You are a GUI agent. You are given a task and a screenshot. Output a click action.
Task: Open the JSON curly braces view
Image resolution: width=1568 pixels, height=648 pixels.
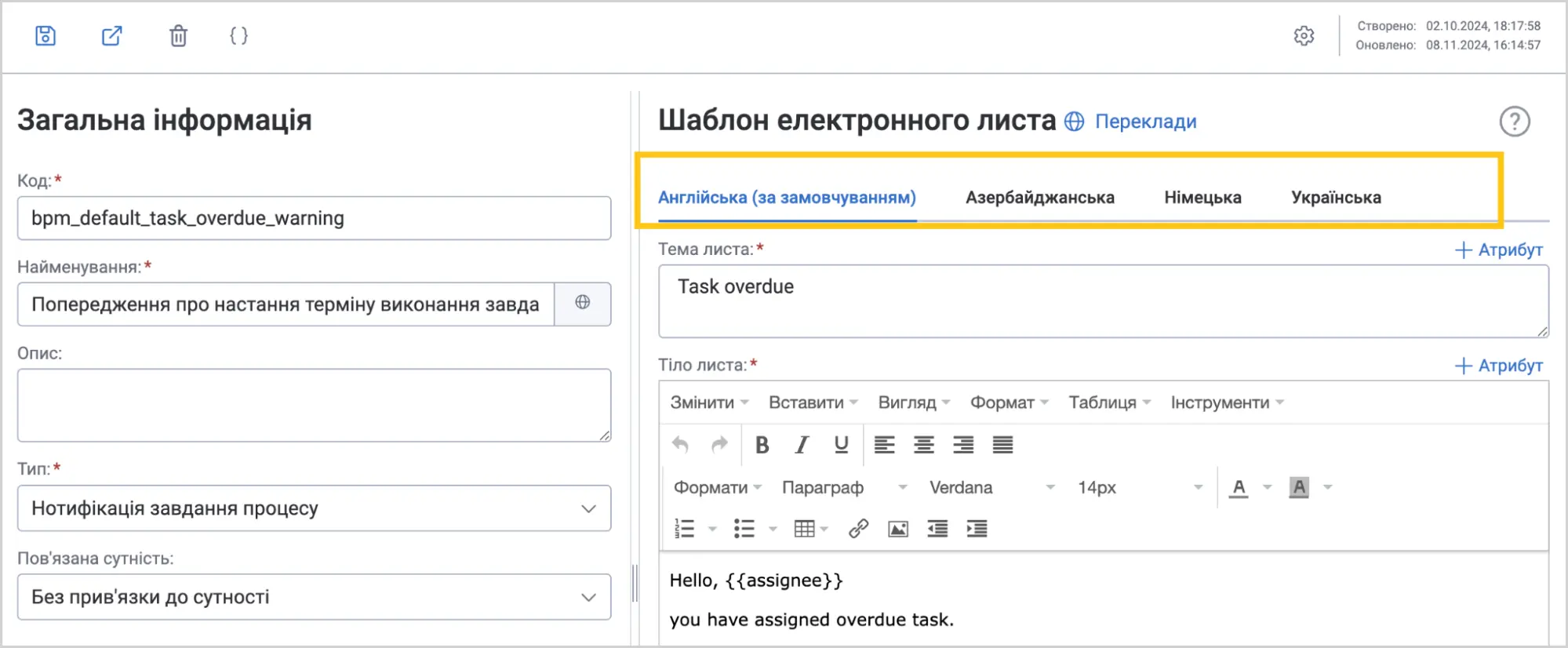coord(238,35)
